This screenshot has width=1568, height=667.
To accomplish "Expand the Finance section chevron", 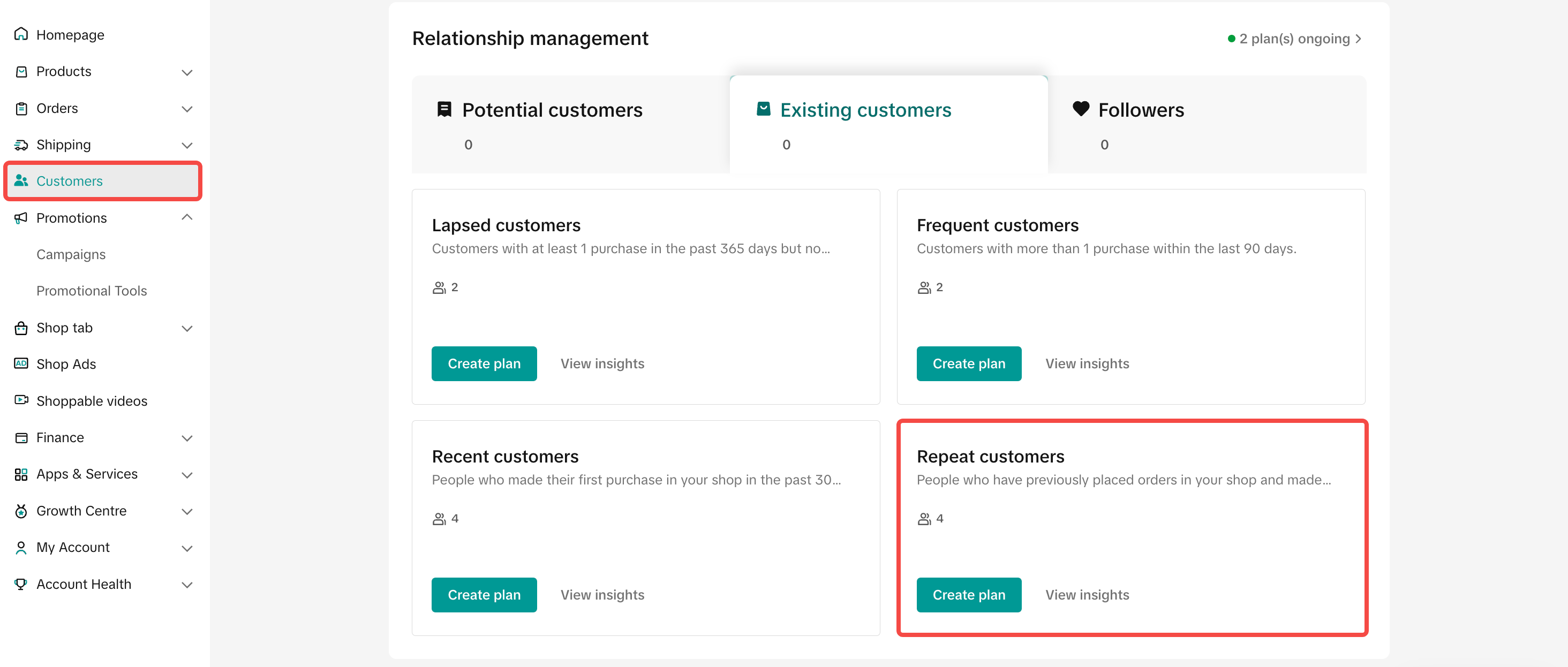I will 187,438.
